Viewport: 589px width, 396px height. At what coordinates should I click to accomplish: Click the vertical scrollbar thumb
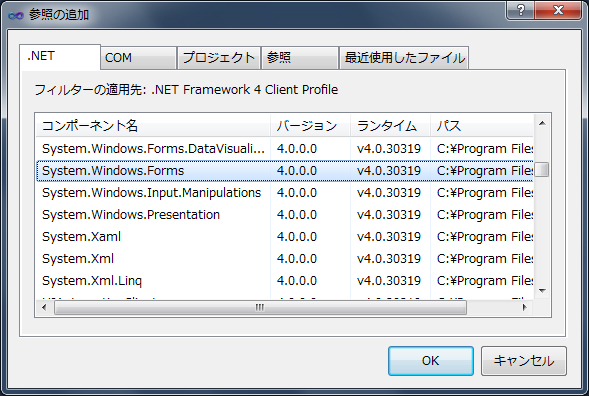click(x=542, y=169)
